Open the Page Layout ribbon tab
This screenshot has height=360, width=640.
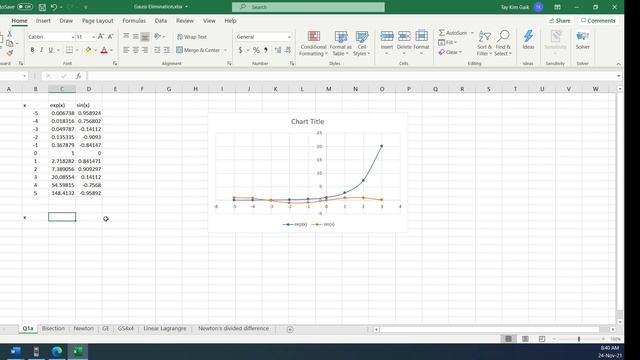[x=98, y=21]
